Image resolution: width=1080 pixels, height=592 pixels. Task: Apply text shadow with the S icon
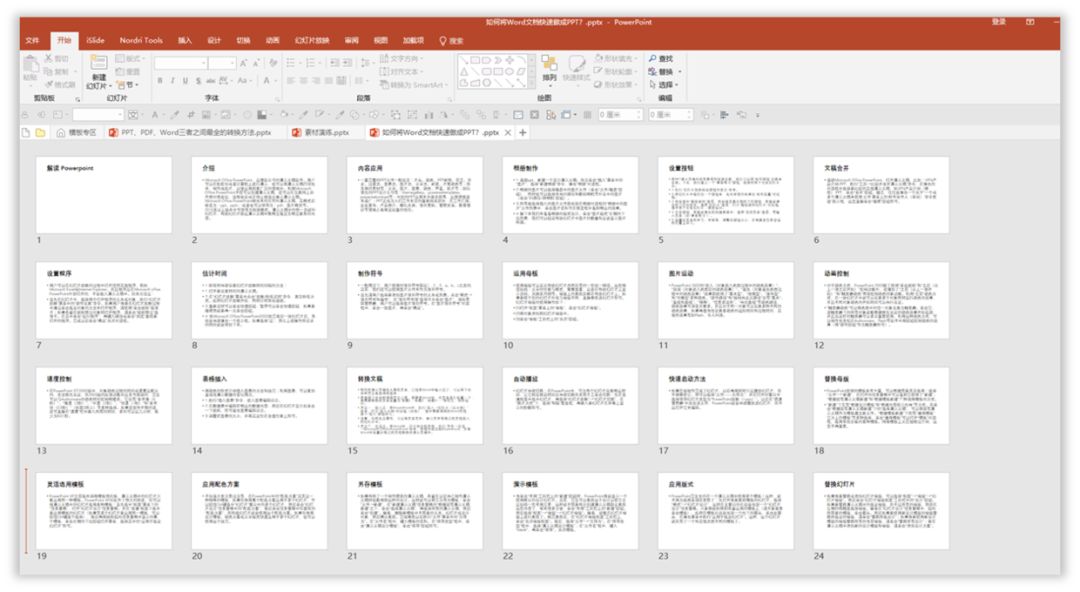pyautogui.click(x=198, y=81)
